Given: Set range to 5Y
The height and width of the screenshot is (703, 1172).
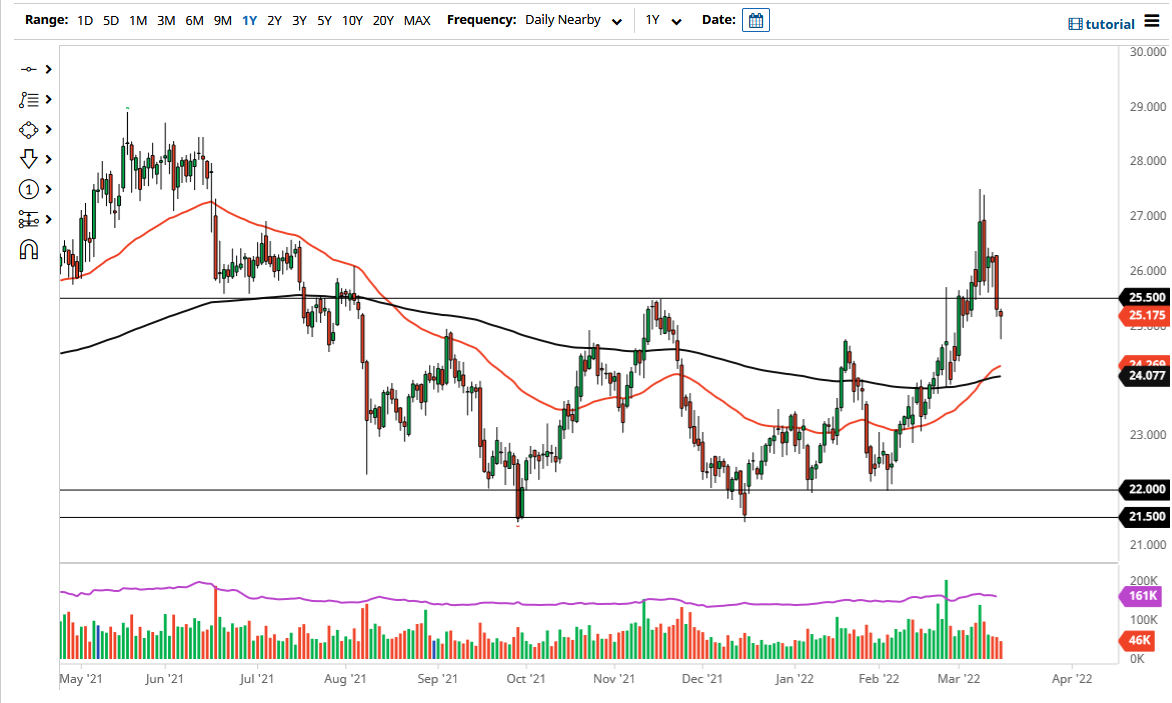Looking at the screenshot, I should click(324, 20).
